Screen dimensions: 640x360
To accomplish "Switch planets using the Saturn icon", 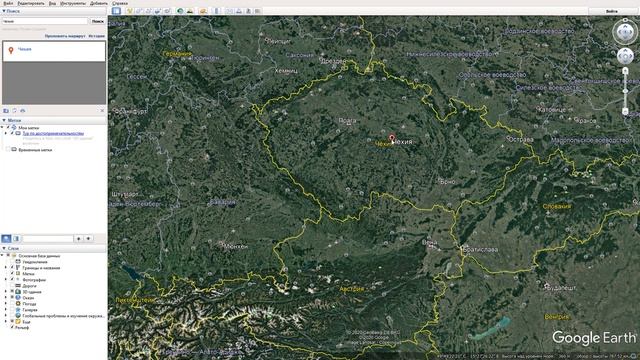I will coord(203,11).
